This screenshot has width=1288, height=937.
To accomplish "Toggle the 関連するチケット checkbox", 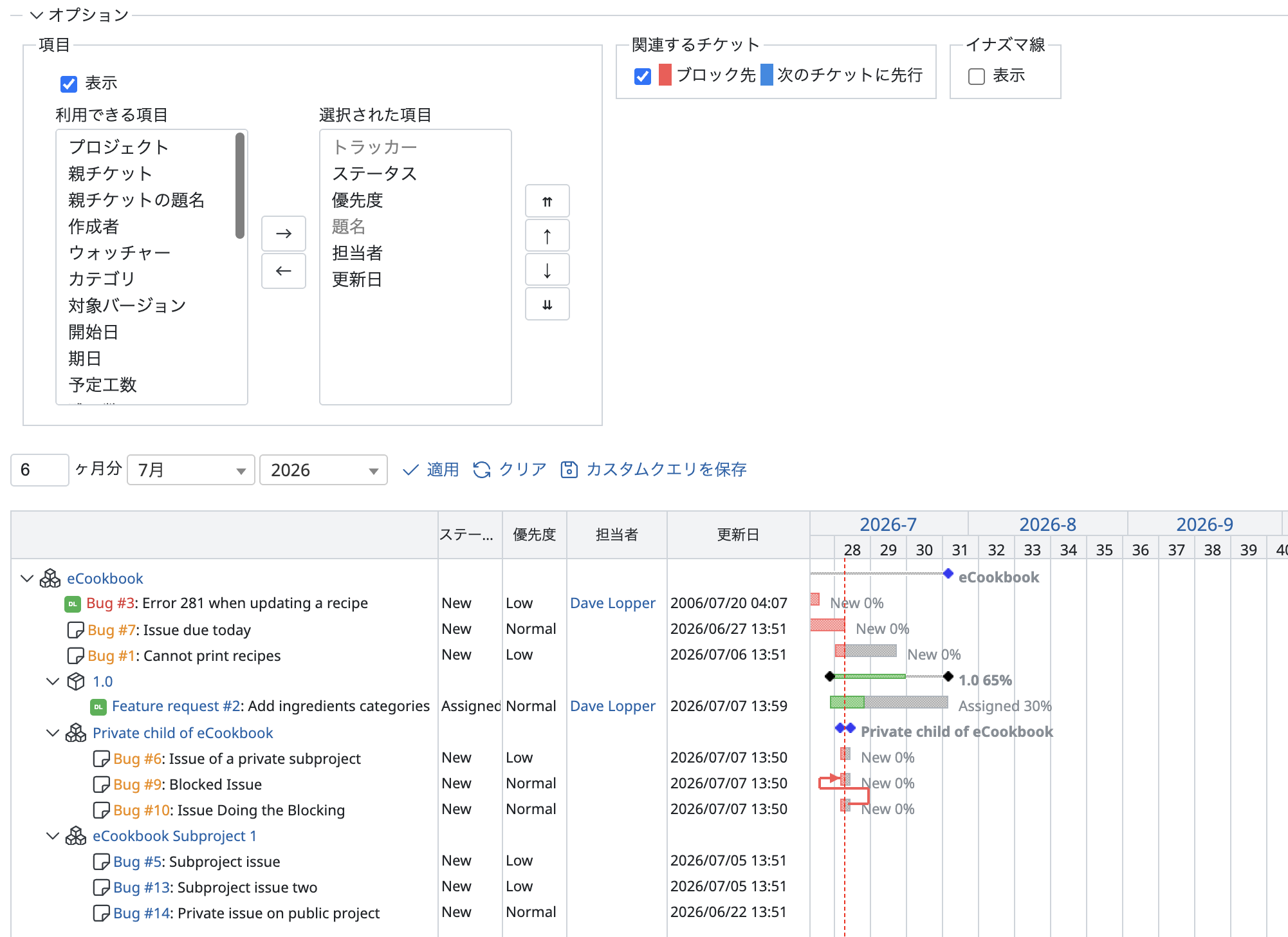I will (x=642, y=76).
